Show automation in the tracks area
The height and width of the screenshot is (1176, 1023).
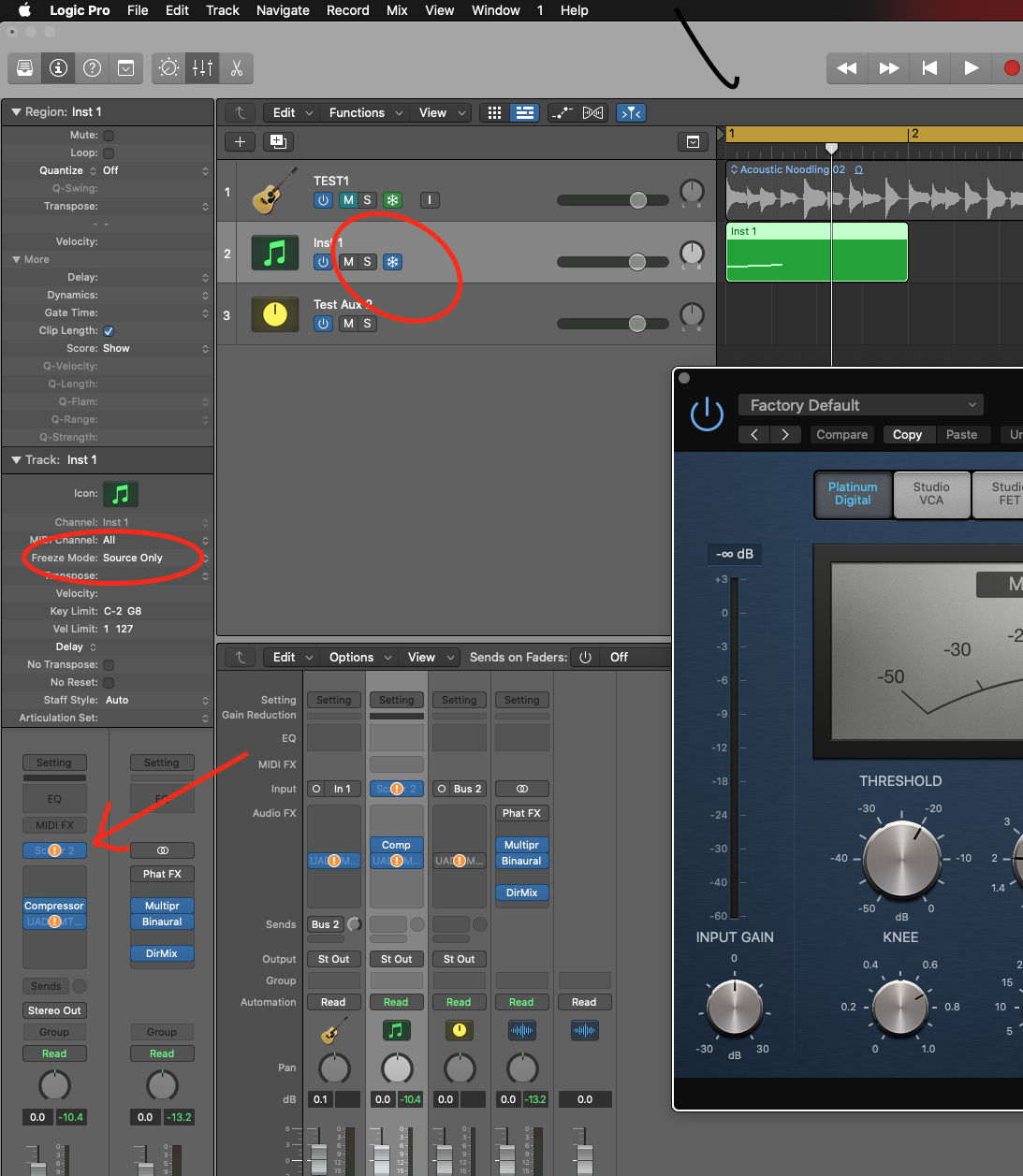point(562,112)
